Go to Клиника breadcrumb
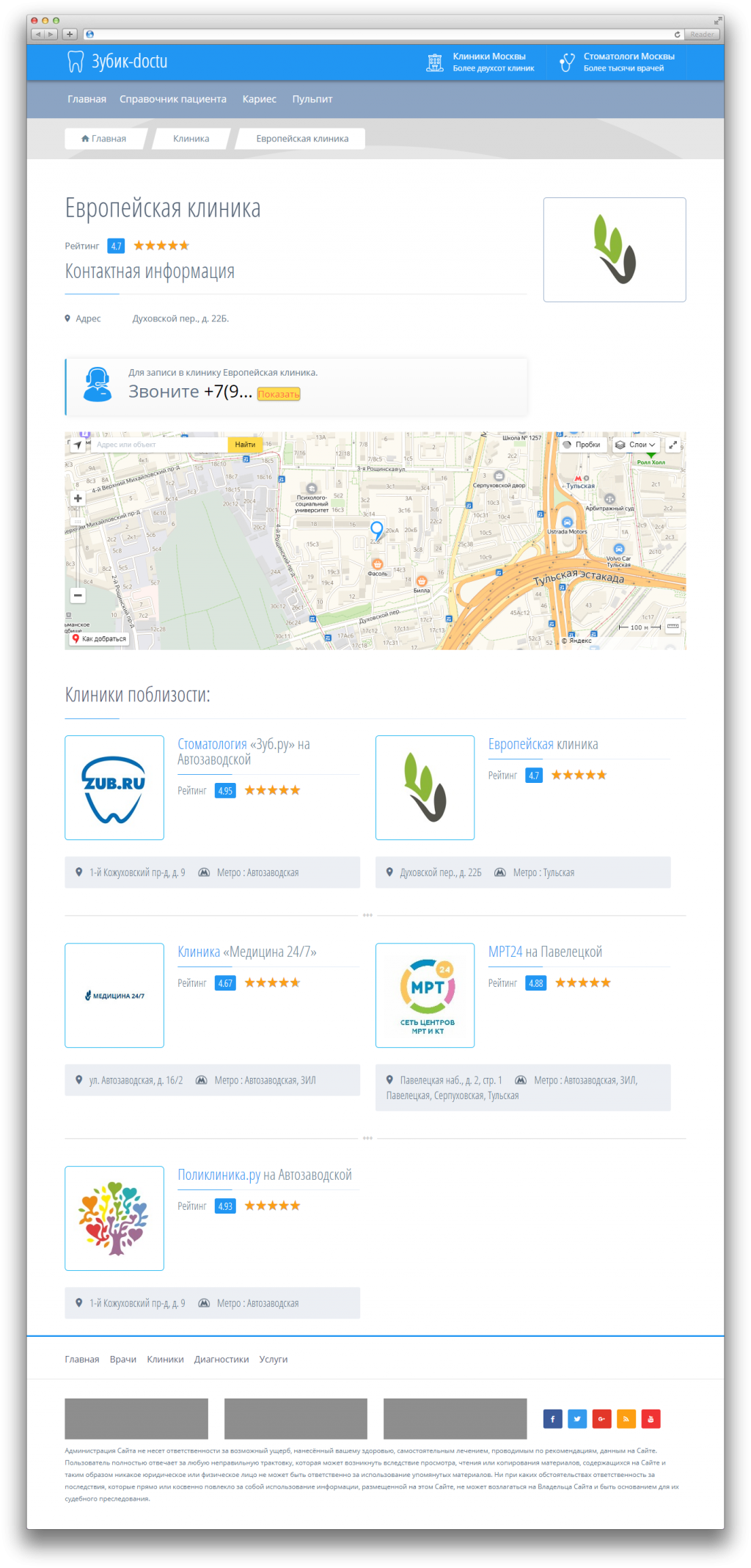The height and width of the screenshot is (1568, 751). tap(191, 139)
